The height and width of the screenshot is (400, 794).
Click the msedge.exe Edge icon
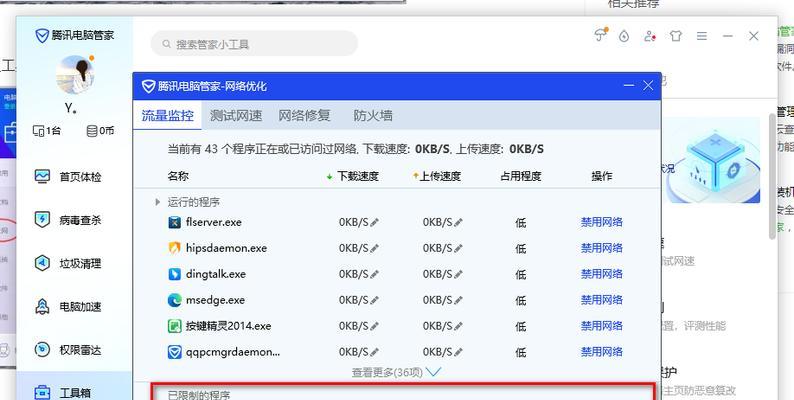(175, 300)
